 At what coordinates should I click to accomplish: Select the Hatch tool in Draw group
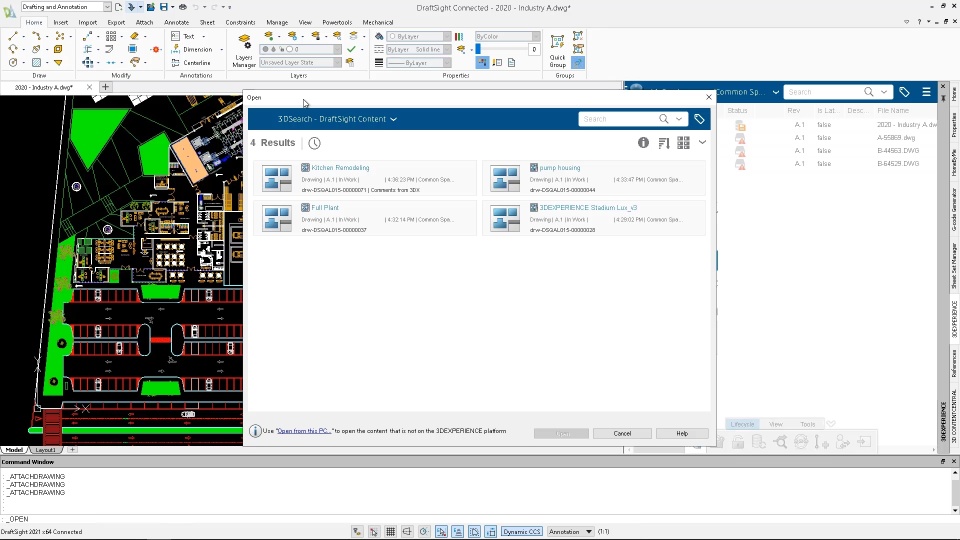click(x=36, y=62)
